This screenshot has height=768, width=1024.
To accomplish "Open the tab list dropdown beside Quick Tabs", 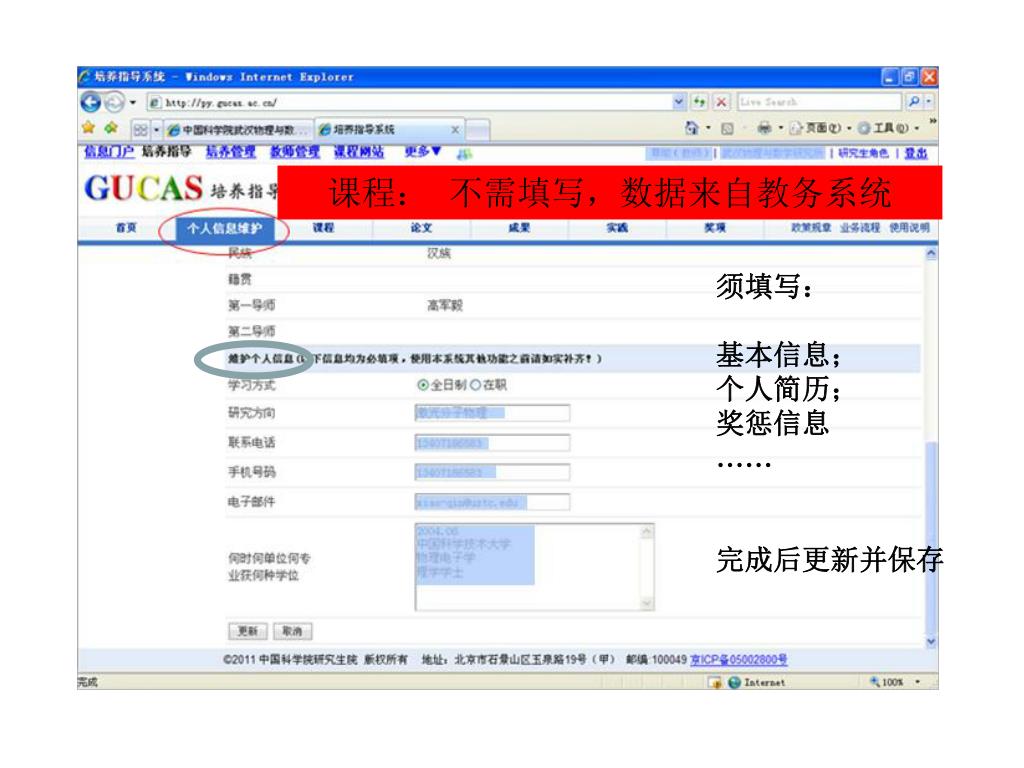I will click(x=156, y=130).
